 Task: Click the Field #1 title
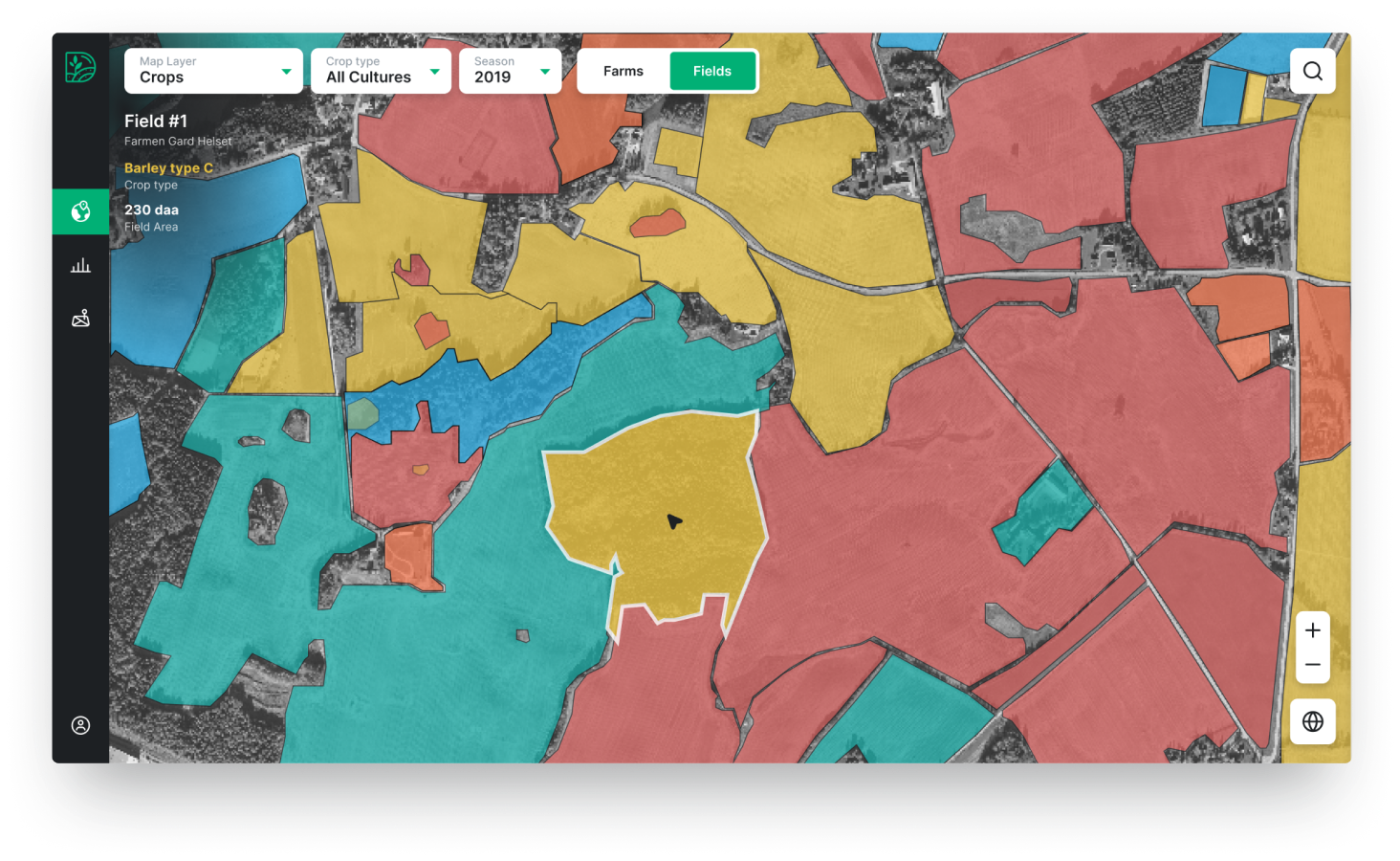(x=156, y=121)
